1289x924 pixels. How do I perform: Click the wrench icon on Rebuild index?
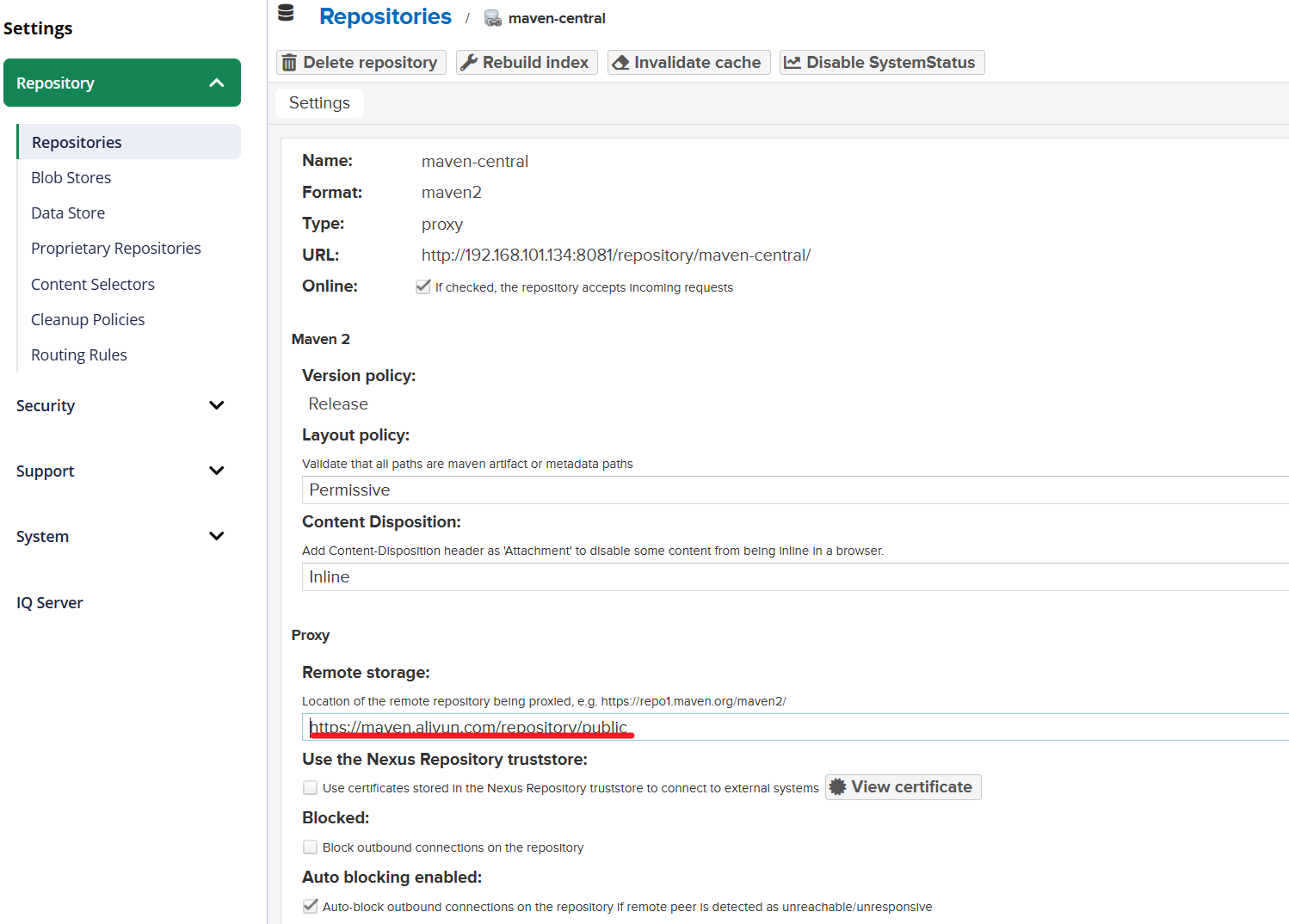469,62
